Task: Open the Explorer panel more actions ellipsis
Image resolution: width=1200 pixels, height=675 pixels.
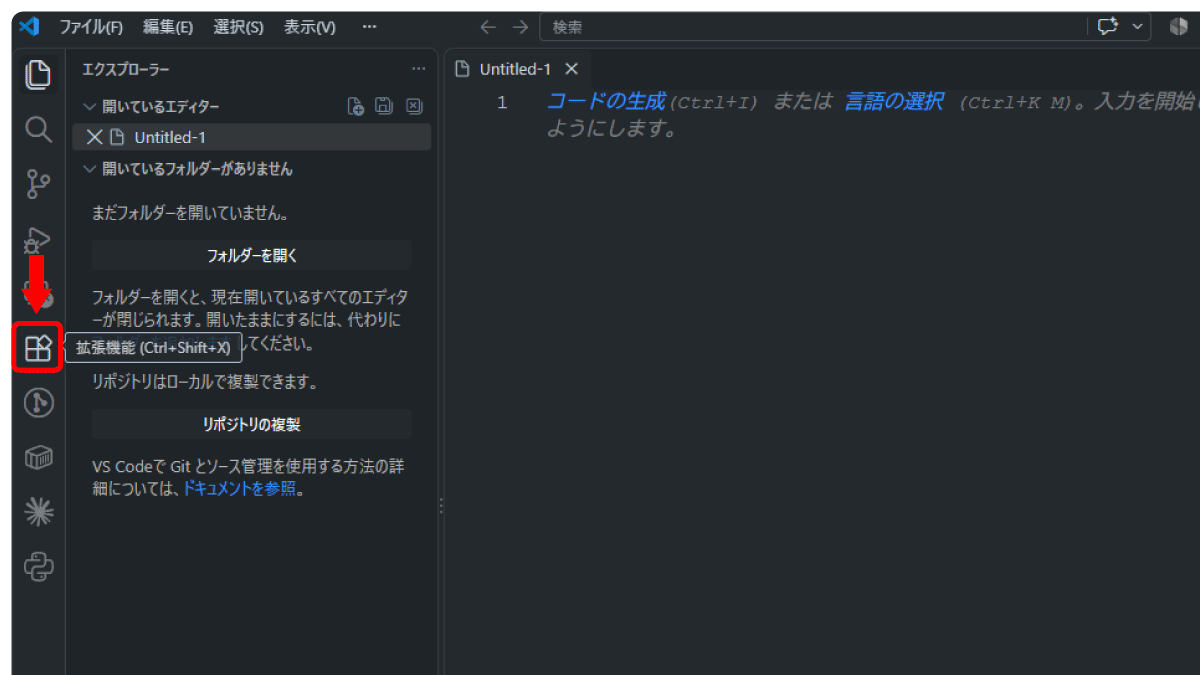Action: 419,69
